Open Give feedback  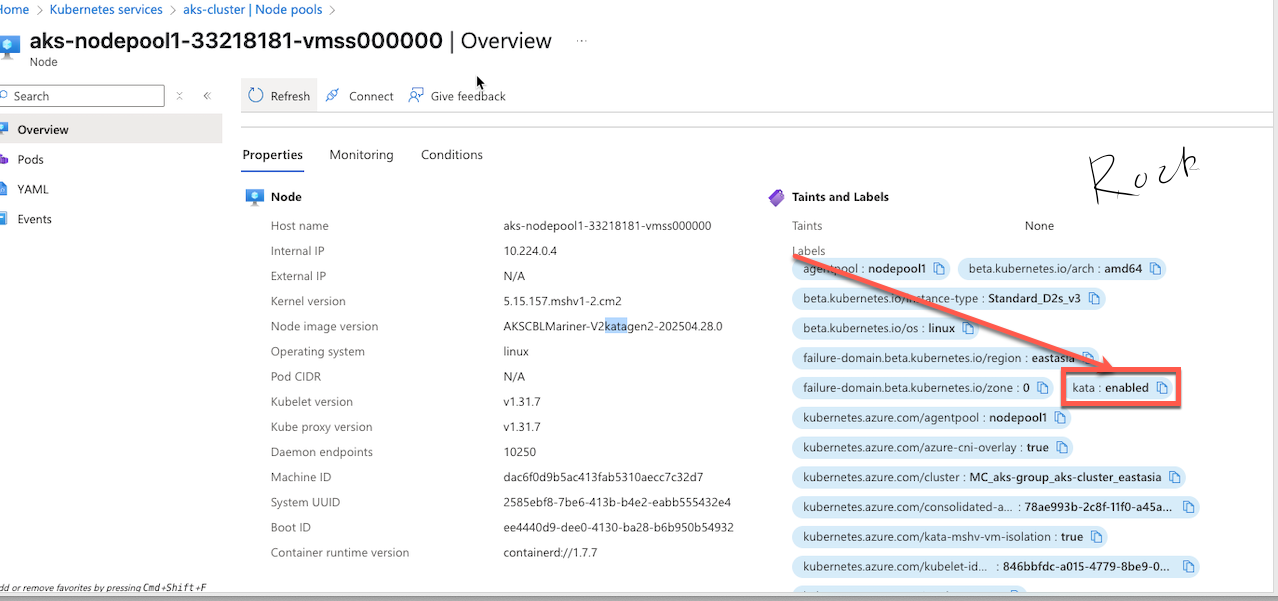pos(457,96)
